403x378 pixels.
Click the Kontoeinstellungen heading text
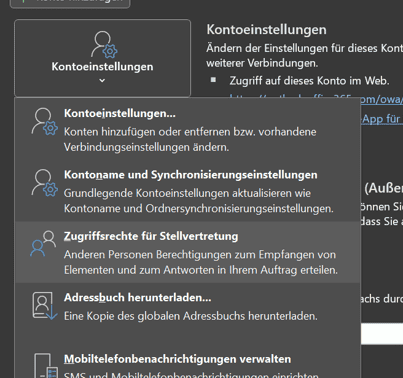(x=266, y=30)
